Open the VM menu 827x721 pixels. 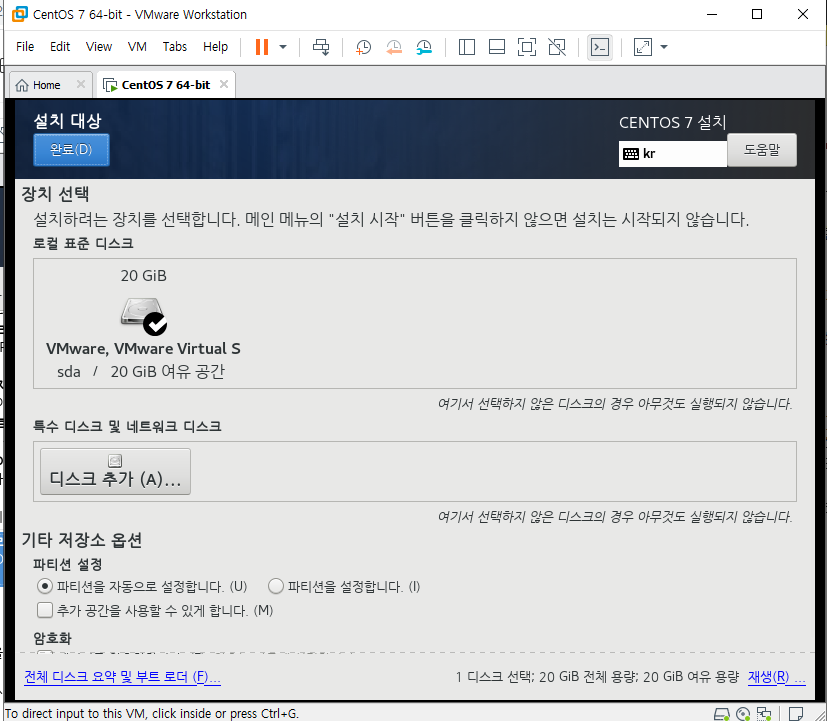tap(137, 46)
